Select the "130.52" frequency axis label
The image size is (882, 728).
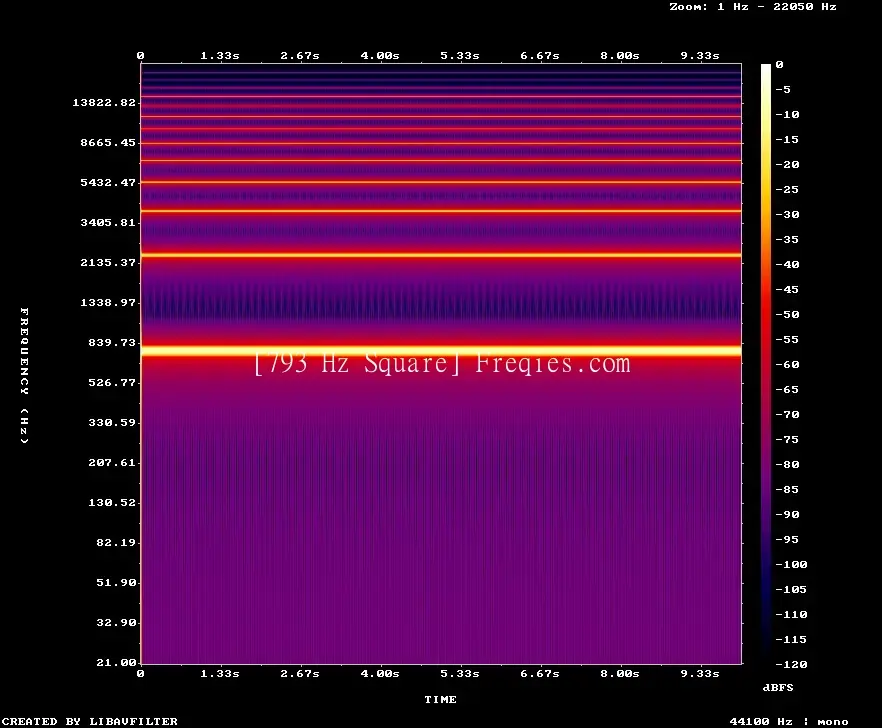tap(112, 502)
